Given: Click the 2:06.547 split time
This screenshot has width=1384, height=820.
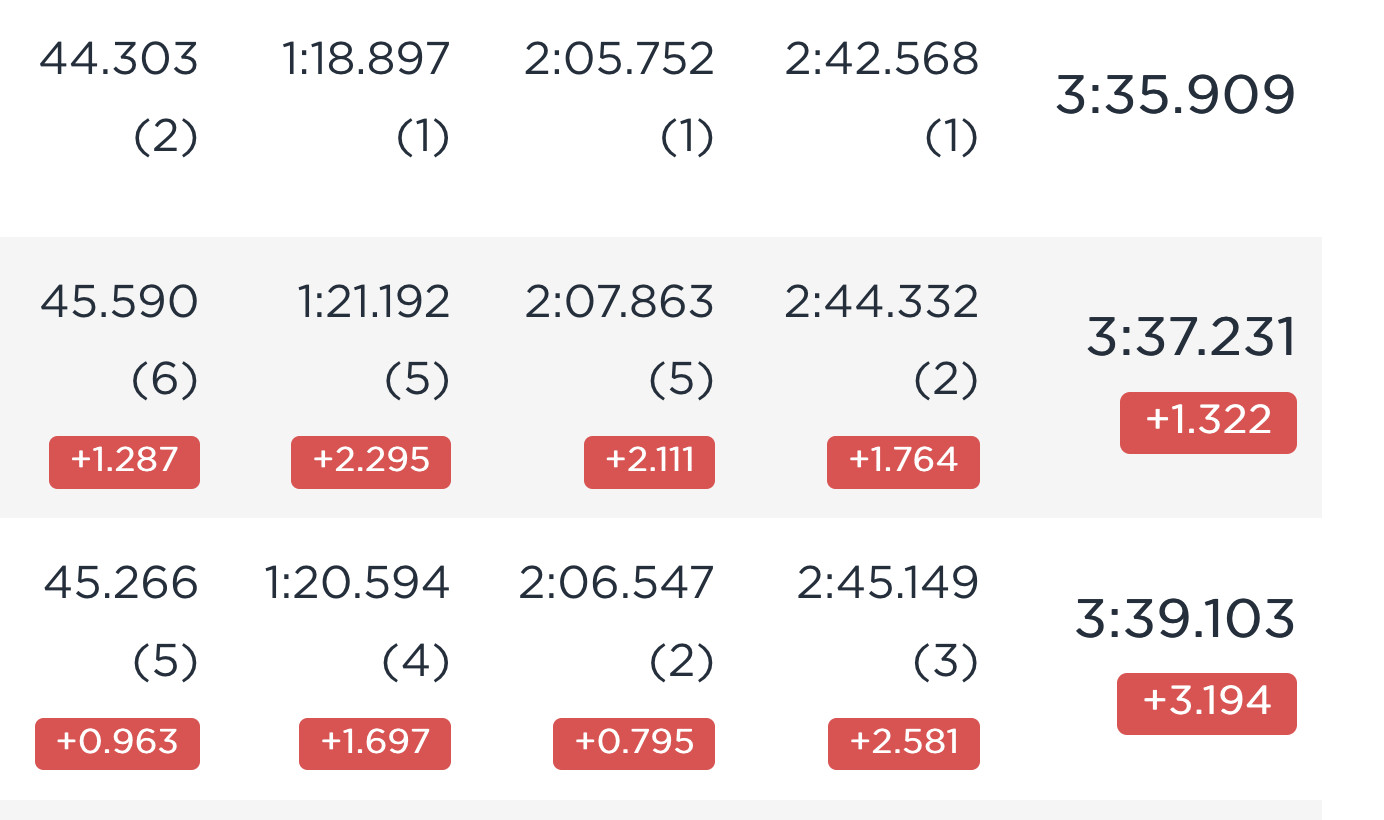Looking at the screenshot, I should tap(616, 584).
